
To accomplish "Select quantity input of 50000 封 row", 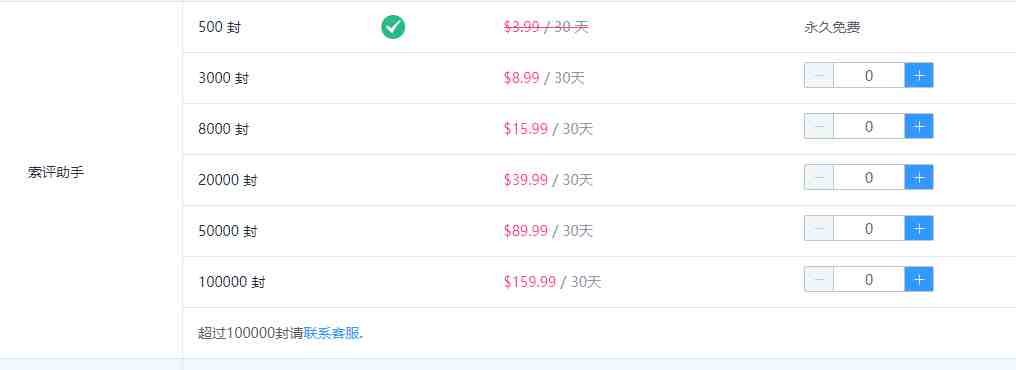I will 869,228.
